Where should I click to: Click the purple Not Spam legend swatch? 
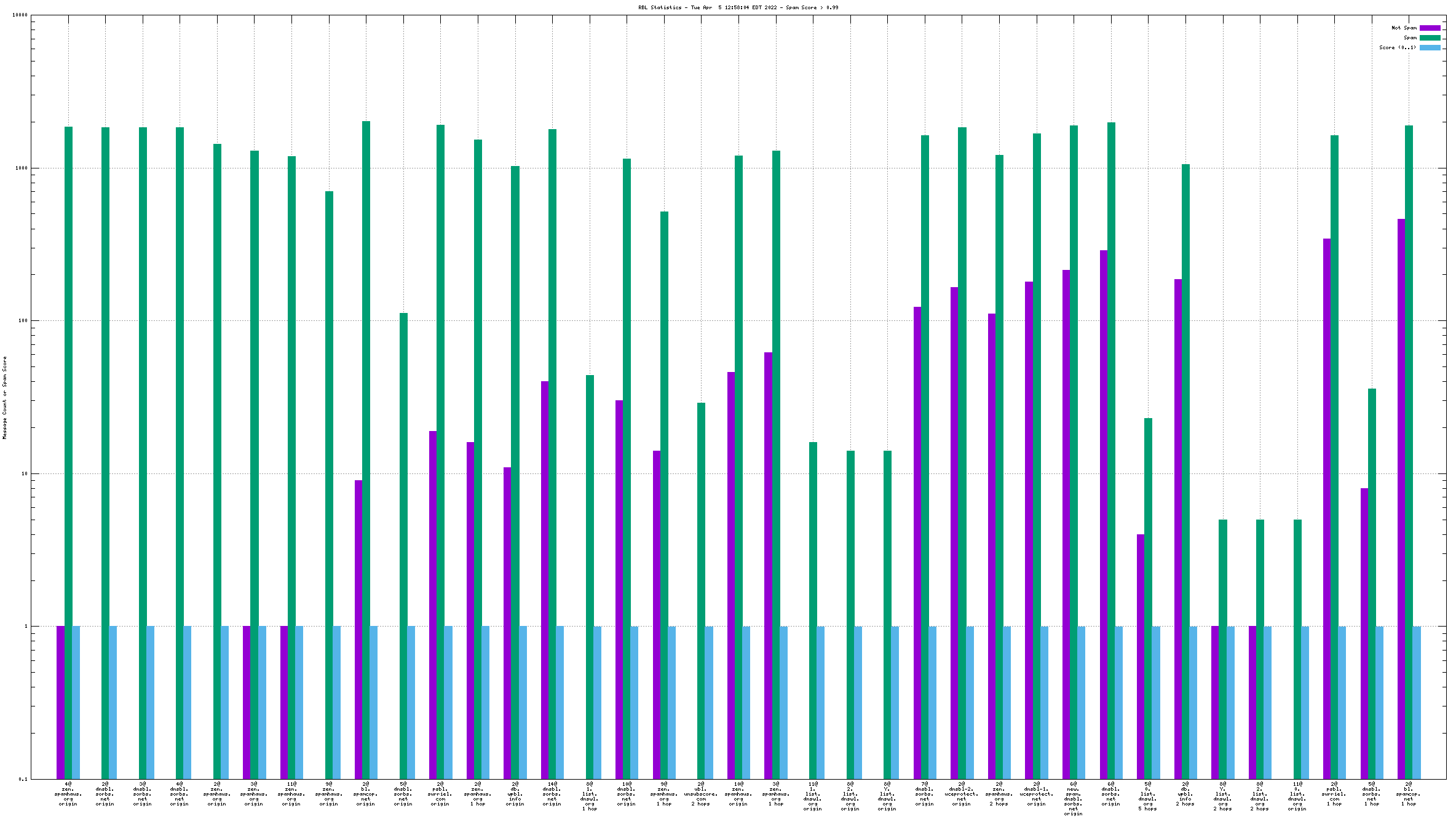[1430, 28]
